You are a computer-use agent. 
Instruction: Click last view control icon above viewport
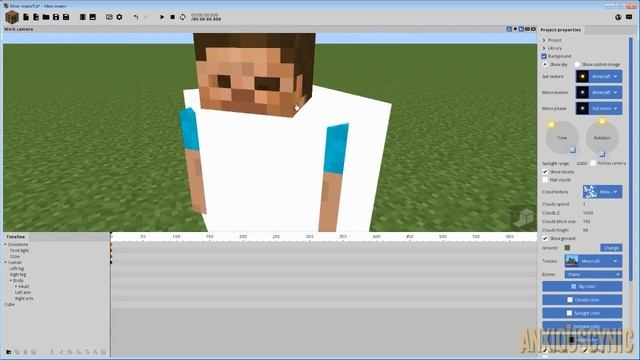533,29
